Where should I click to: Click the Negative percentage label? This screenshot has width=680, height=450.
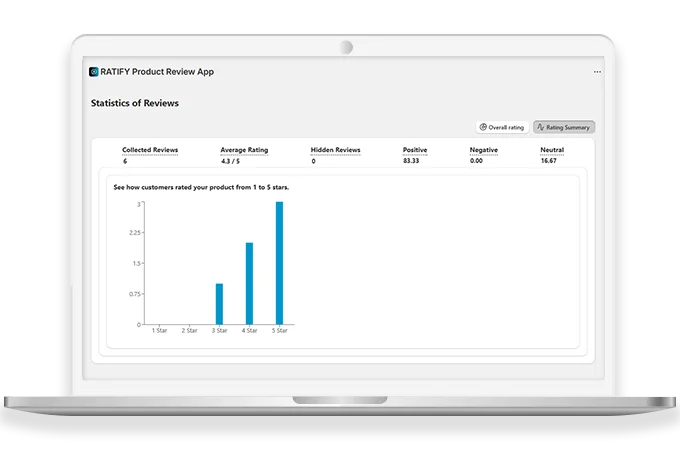click(484, 150)
